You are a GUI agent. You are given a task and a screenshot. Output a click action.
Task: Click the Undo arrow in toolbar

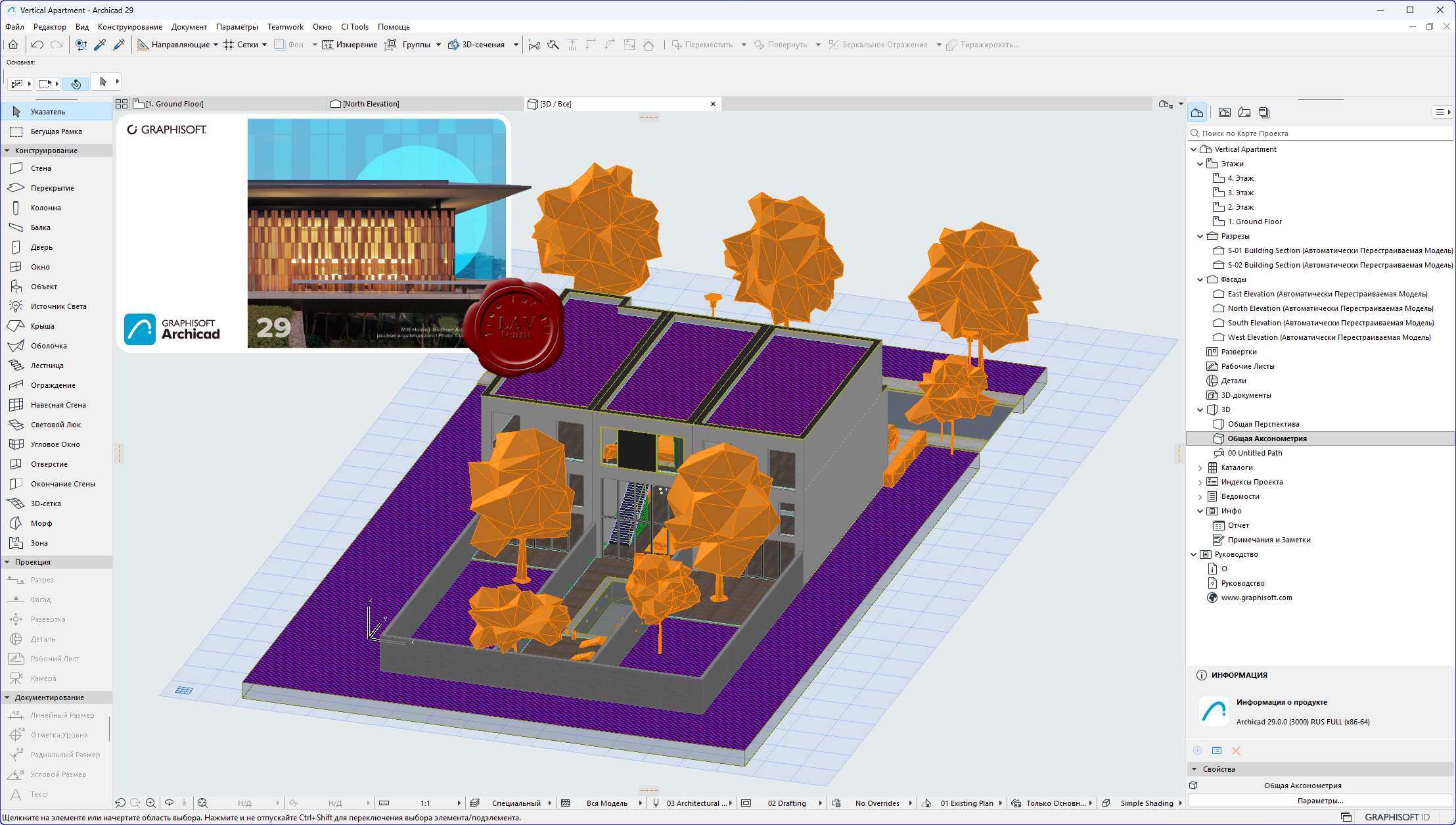click(37, 45)
